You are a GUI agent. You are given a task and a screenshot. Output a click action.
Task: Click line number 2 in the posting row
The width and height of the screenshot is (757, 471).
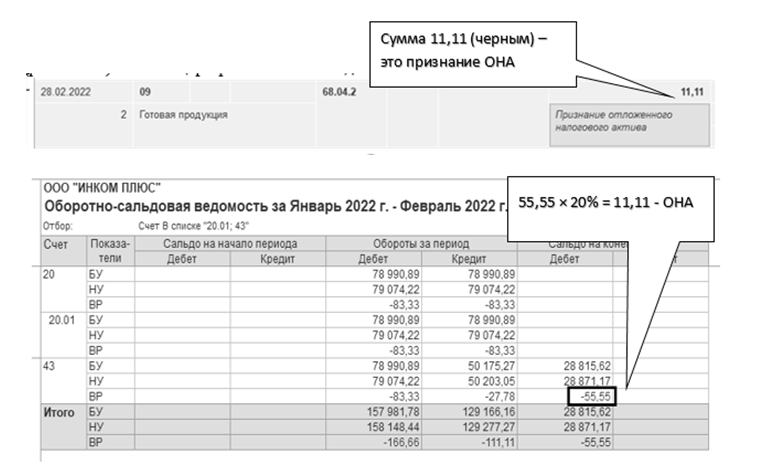124,115
